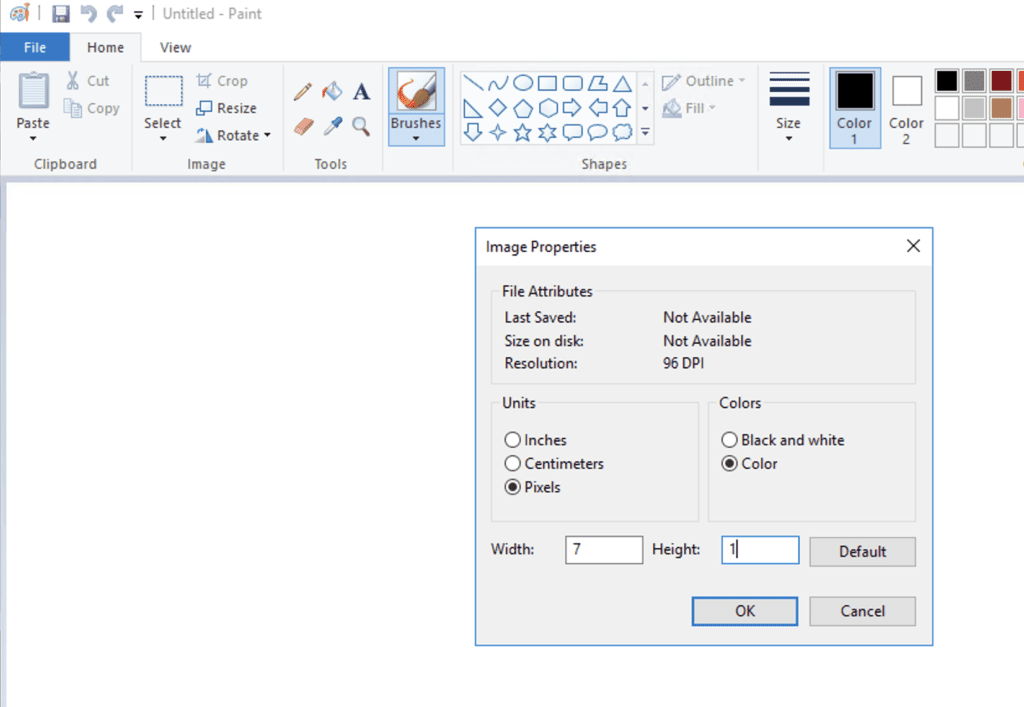This screenshot has width=1024, height=707.
Task: Select the Fill with color tool
Action: coord(332,90)
